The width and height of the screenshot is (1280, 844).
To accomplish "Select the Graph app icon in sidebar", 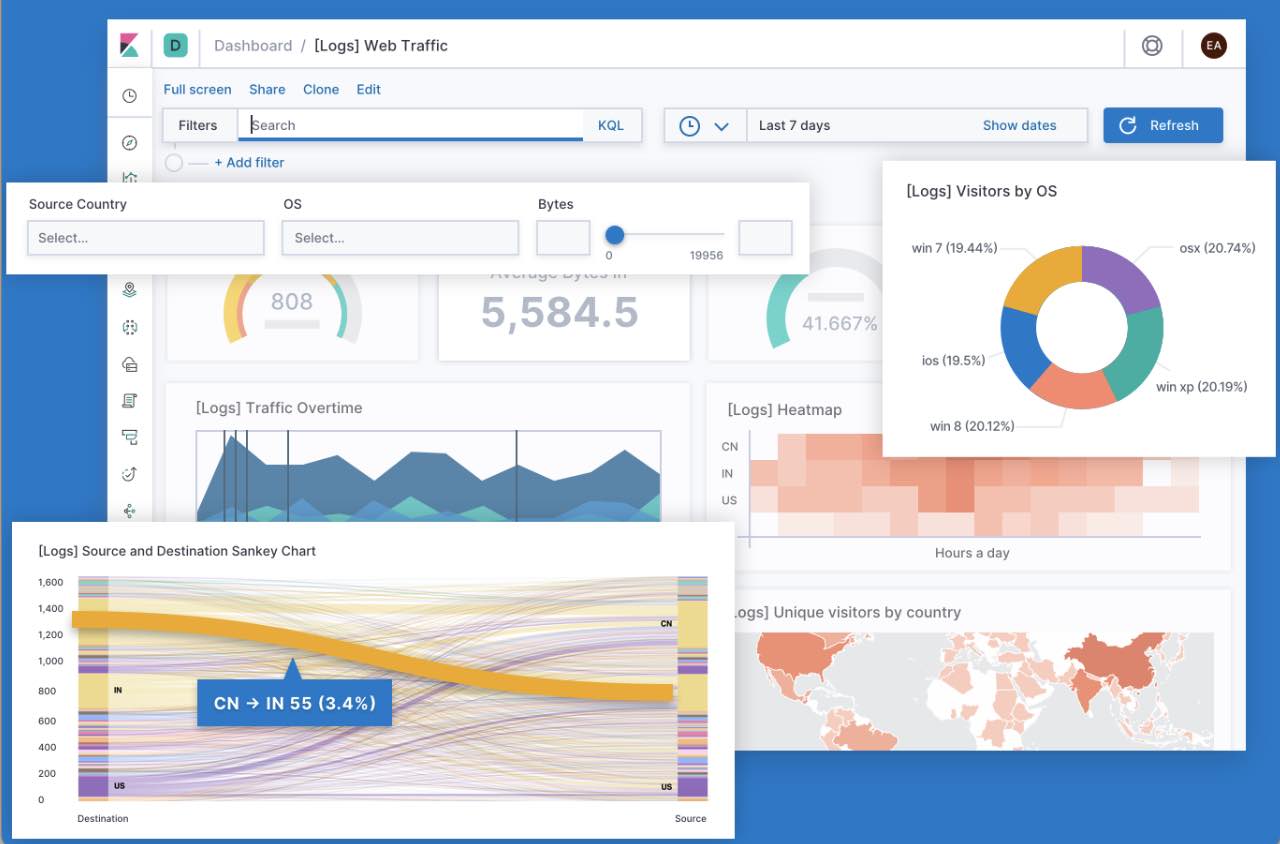I will [129, 510].
